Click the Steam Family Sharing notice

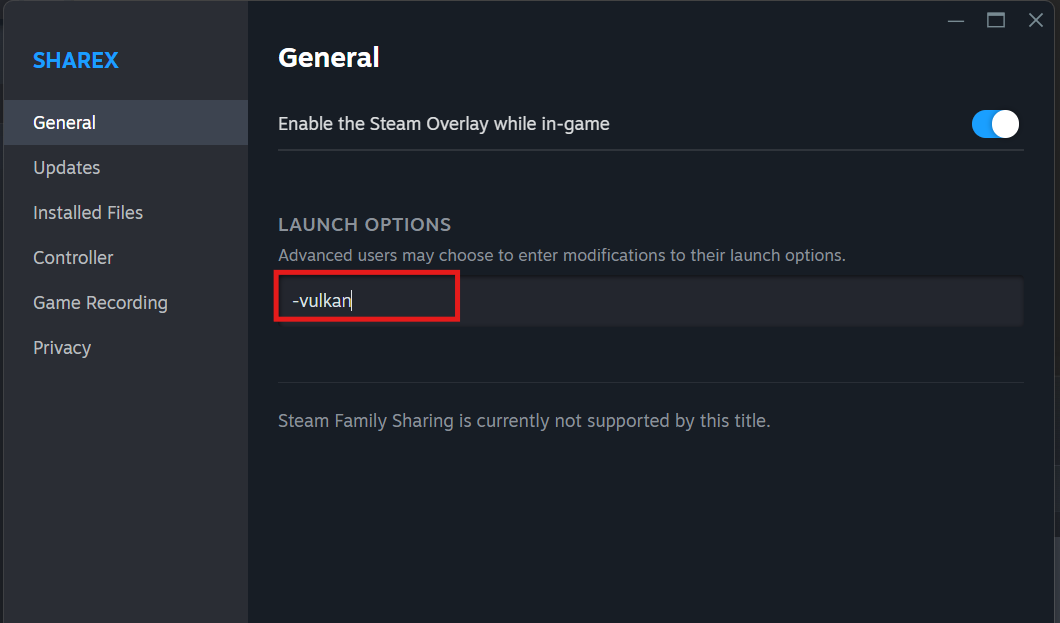[x=524, y=421]
